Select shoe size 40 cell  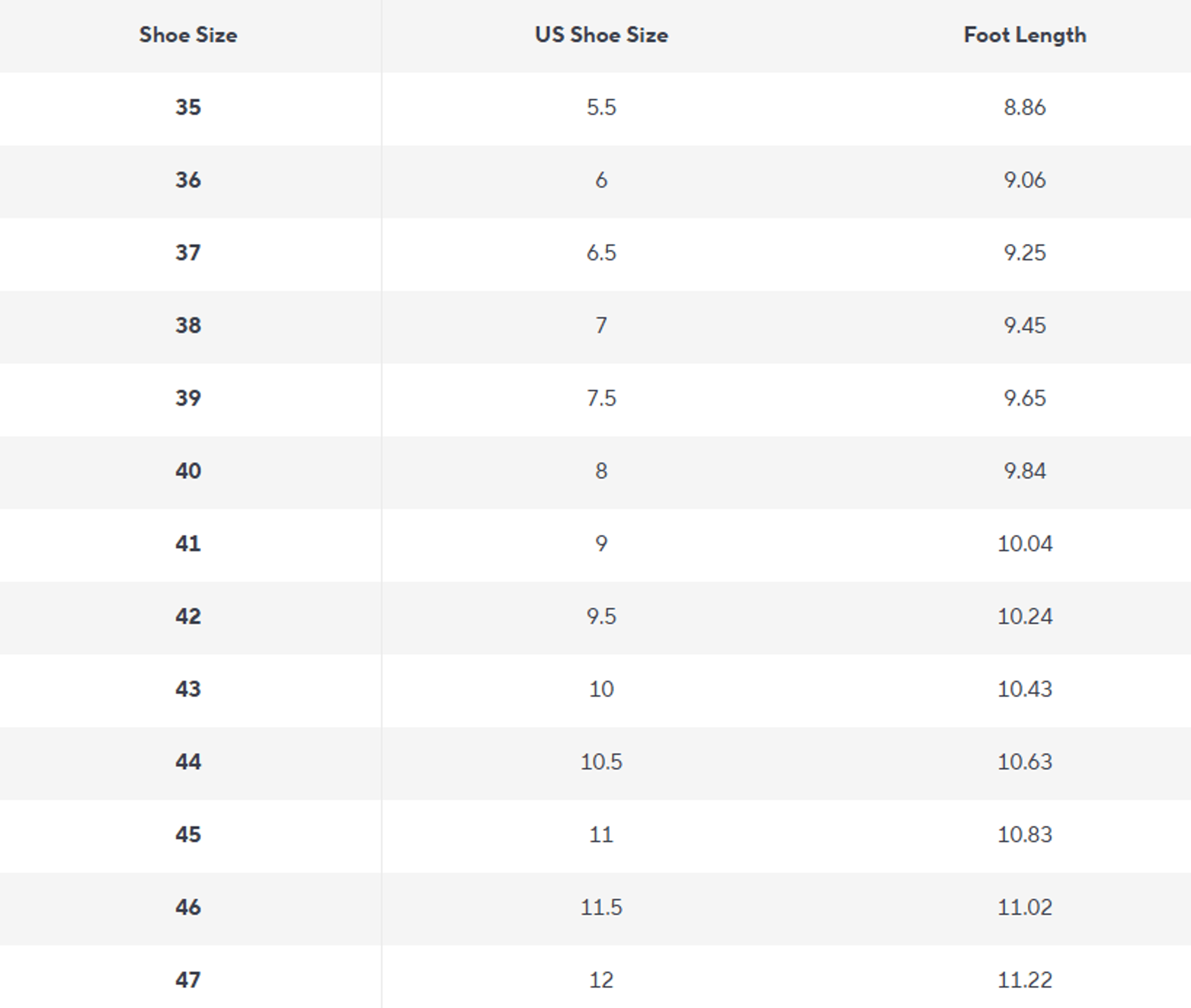[x=188, y=471]
